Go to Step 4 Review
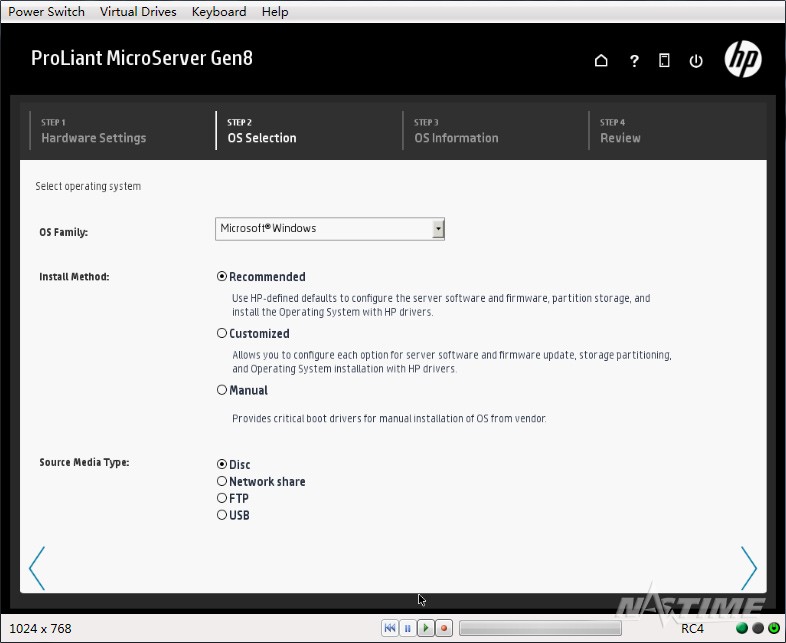786x643 pixels. (x=620, y=131)
